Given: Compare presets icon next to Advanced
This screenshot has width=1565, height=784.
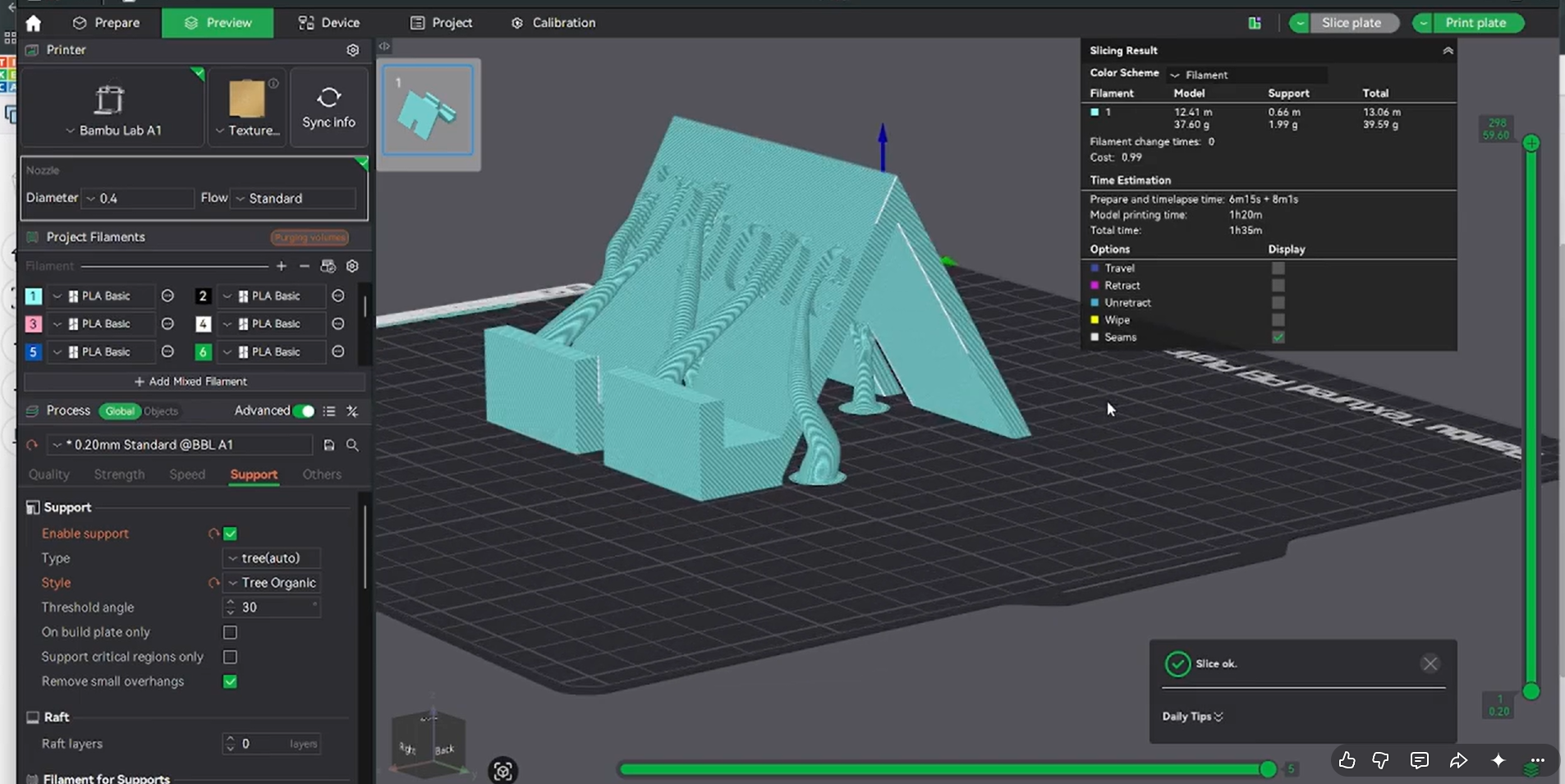Looking at the screenshot, I should [352, 411].
